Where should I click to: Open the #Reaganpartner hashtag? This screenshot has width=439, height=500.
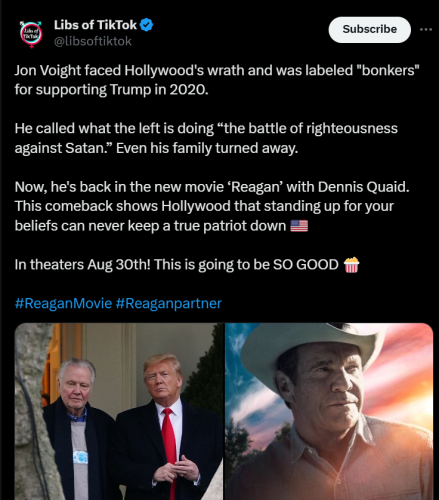pos(169,303)
